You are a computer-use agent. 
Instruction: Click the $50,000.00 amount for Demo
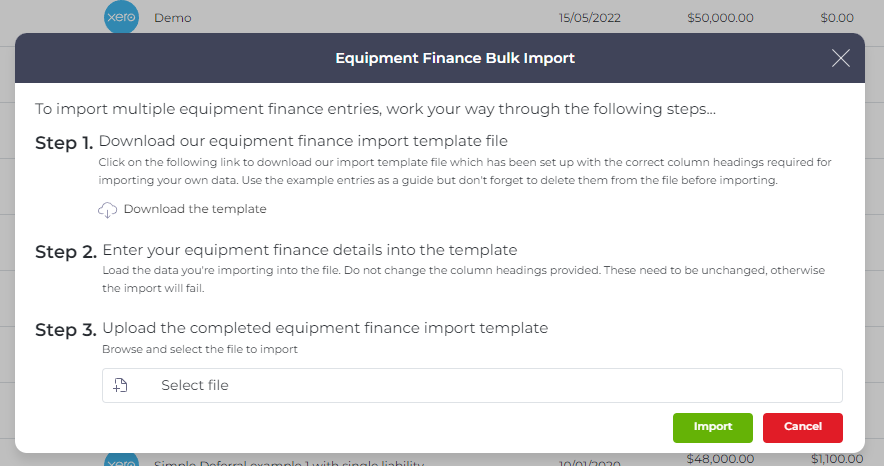(720, 18)
